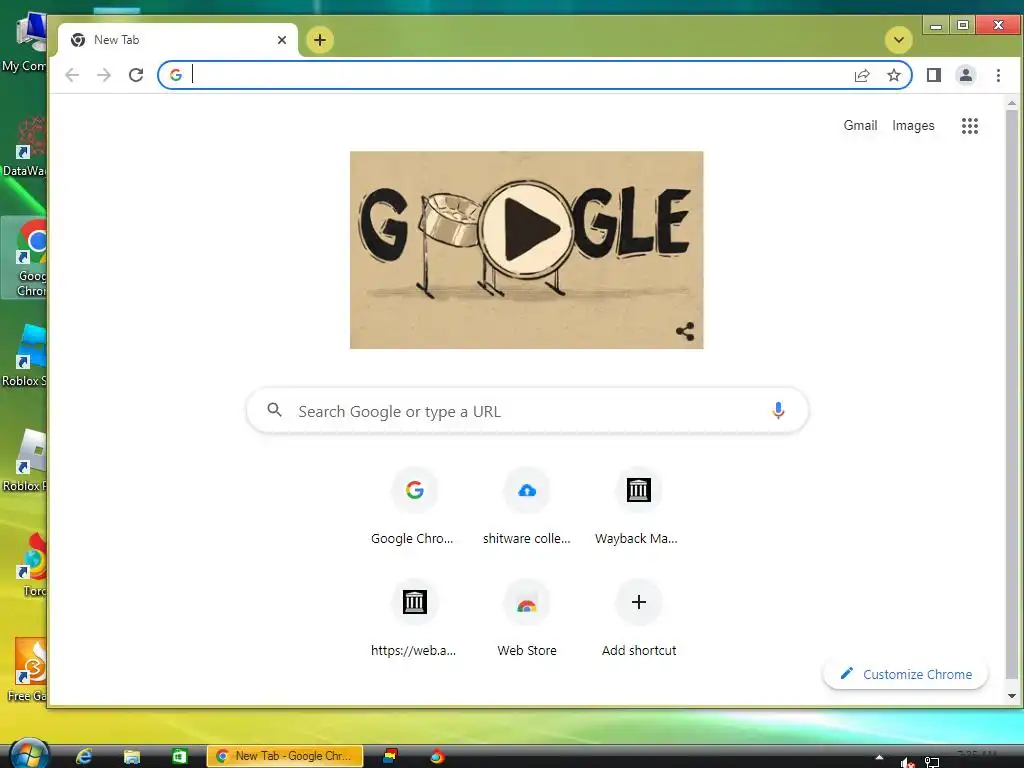Open the Chrome profile avatar menu
The image size is (1024, 768).
[x=966, y=75]
